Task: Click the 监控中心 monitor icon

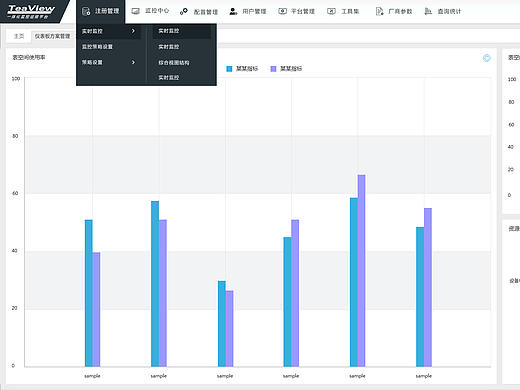Action: coord(135,11)
